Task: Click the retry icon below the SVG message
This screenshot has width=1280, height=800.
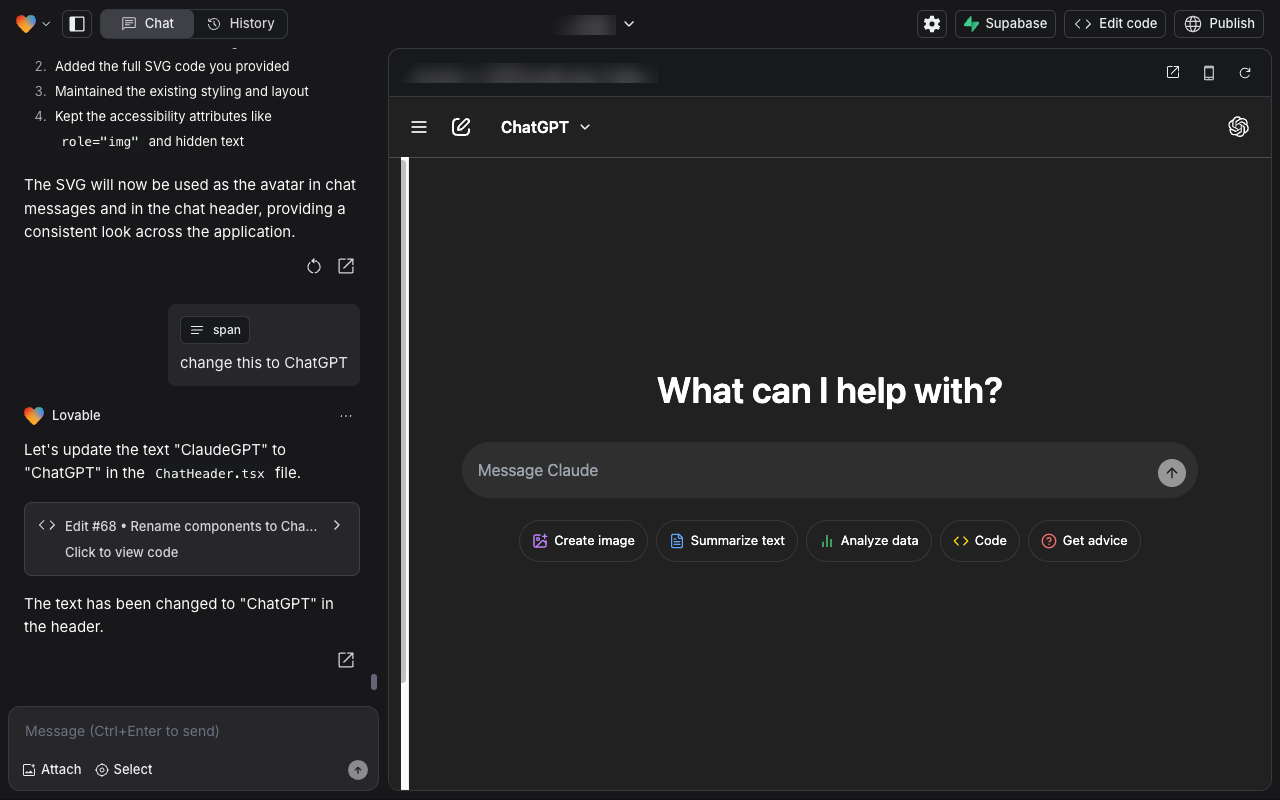Action: pyautogui.click(x=314, y=266)
